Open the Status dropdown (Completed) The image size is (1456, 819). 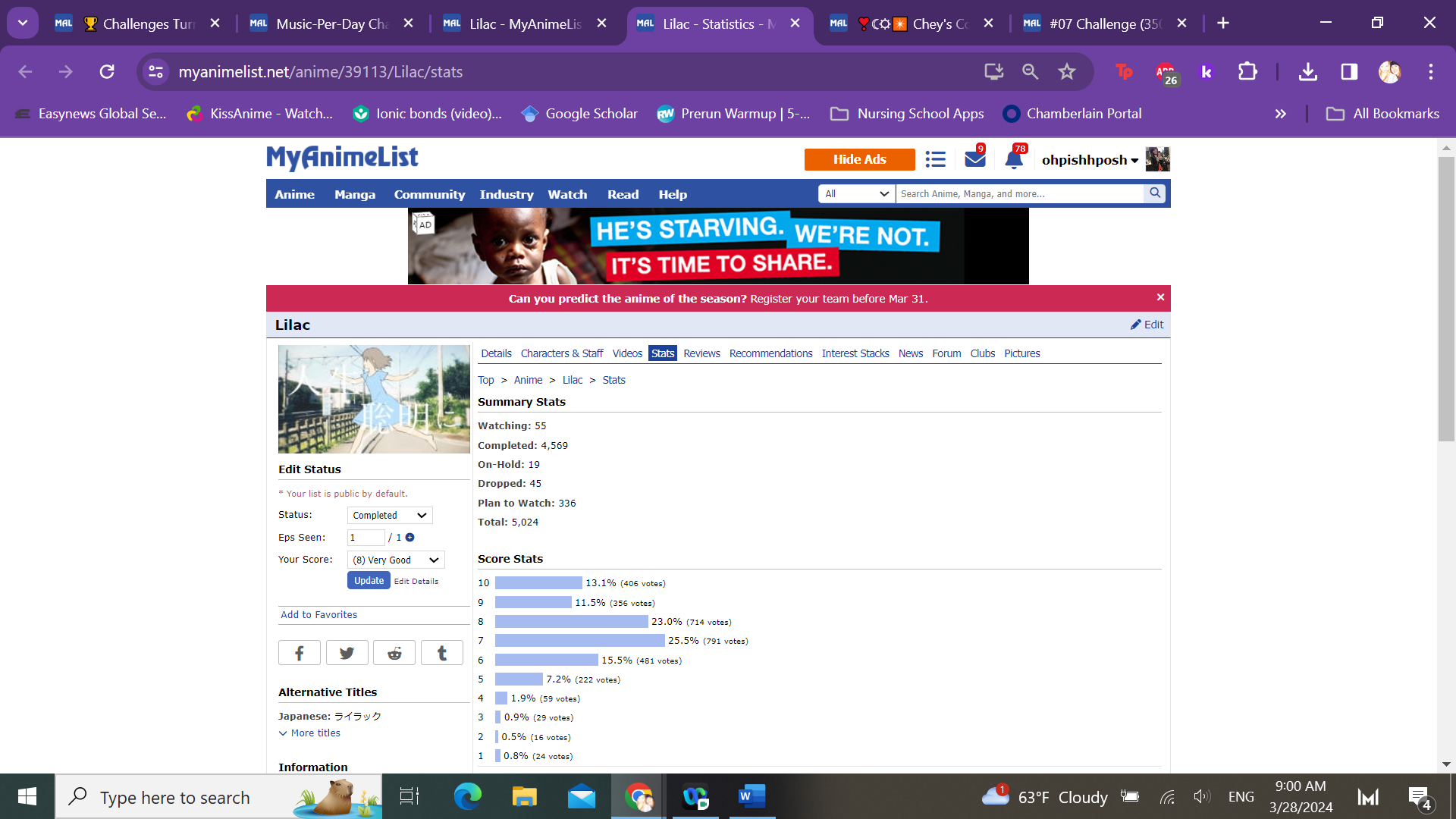pyautogui.click(x=390, y=516)
